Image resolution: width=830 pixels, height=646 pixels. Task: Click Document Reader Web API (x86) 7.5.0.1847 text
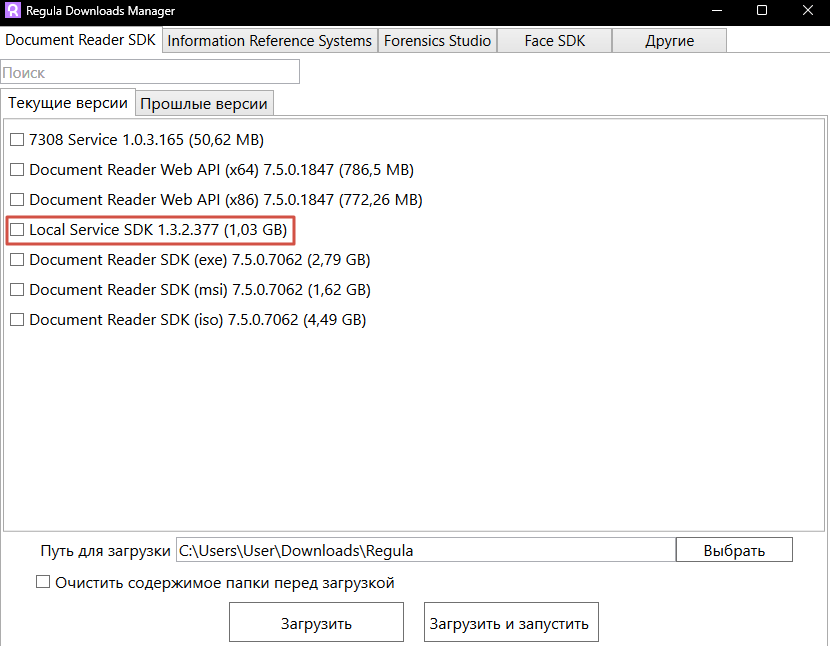coord(182,200)
